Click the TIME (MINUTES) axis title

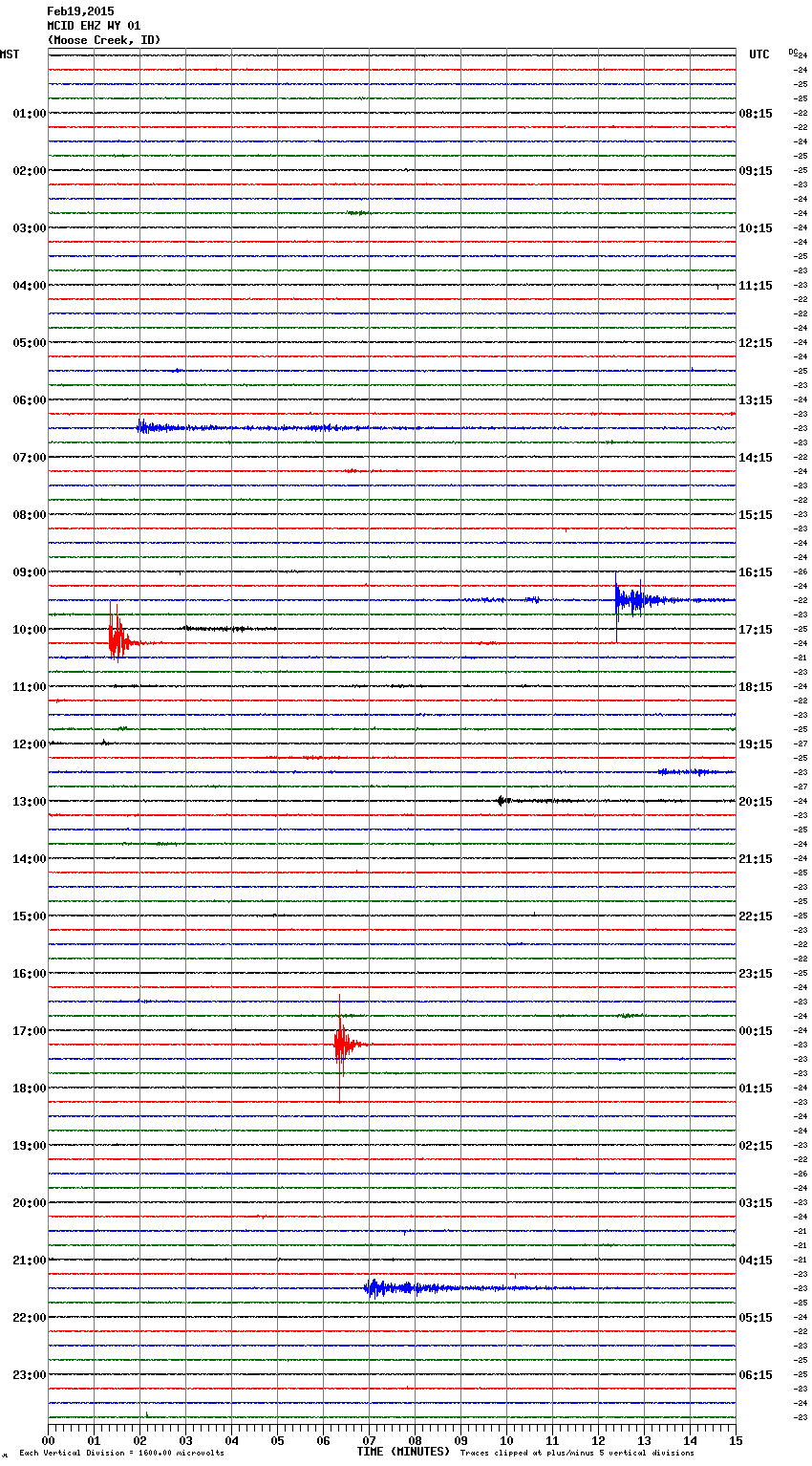click(402, 1452)
